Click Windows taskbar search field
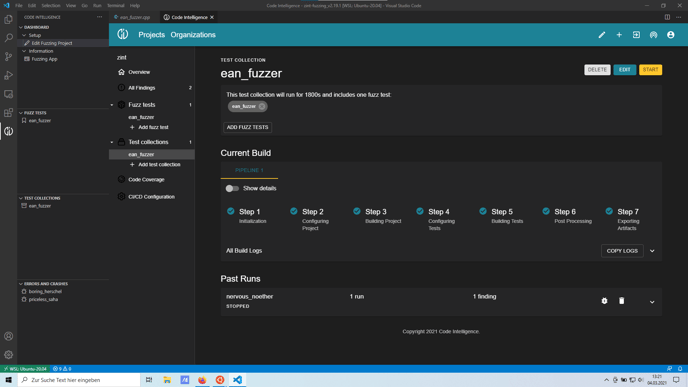Viewport: 688px width, 387px height. pos(79,380)
